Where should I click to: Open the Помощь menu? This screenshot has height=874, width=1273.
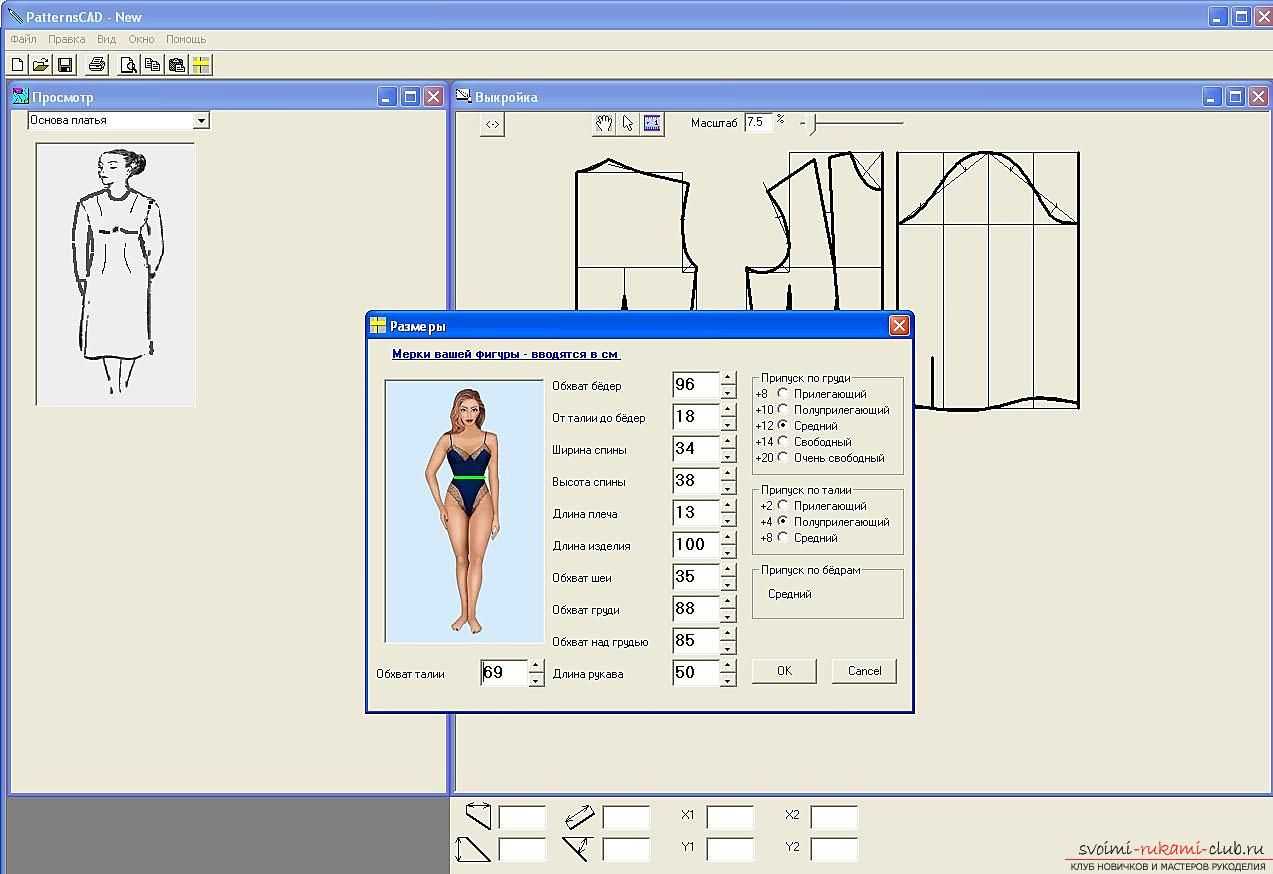186,40
